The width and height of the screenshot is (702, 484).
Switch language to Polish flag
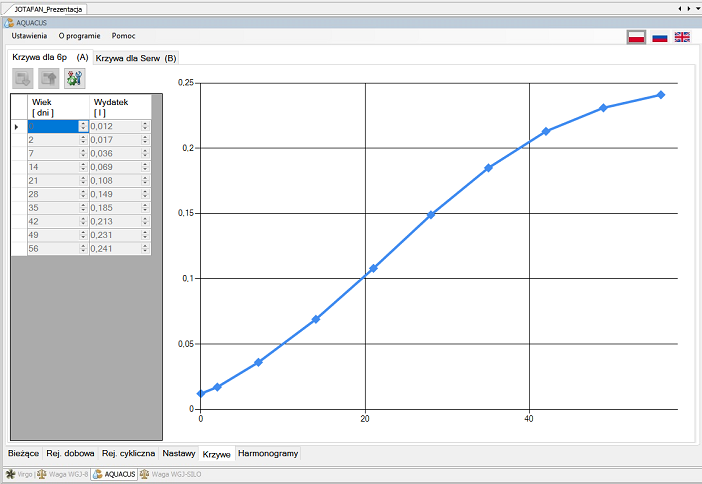click(635, 37)
